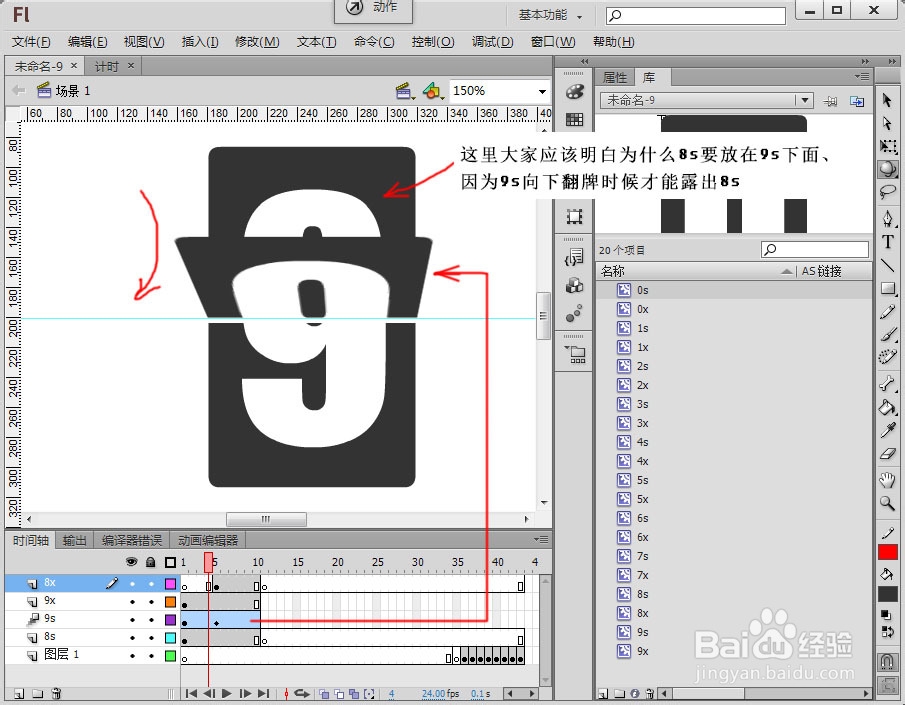Open the Motion Presets panel icon
This screenshot has width=905, height=705.
click(x=574, y=314)
